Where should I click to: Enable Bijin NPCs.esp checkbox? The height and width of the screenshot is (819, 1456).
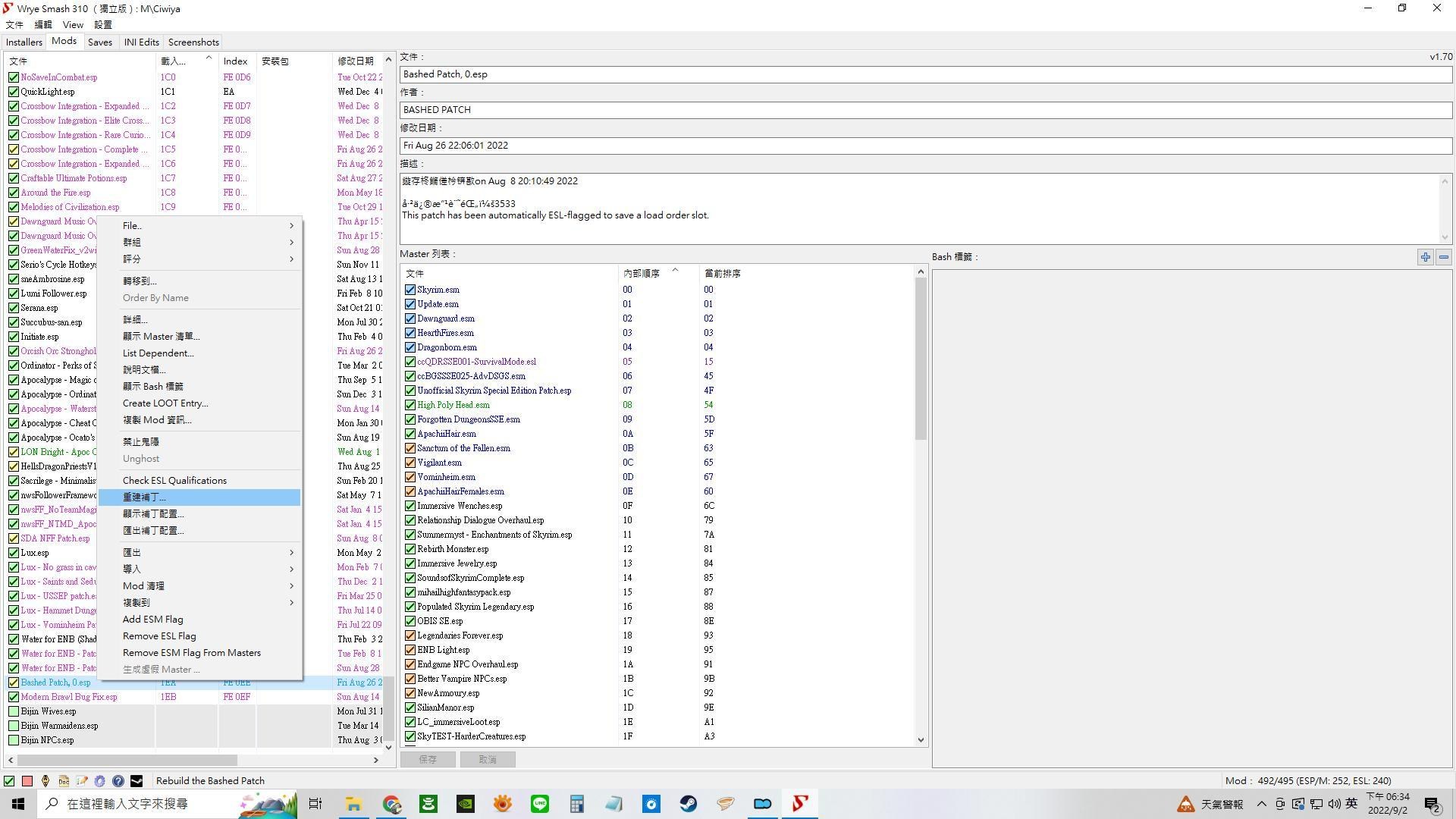click(14, 740)
